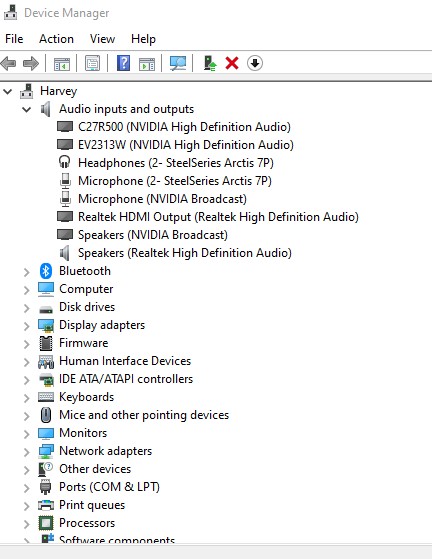
Task: Expand the Display adapters category
Action: [x=26, y=326]
